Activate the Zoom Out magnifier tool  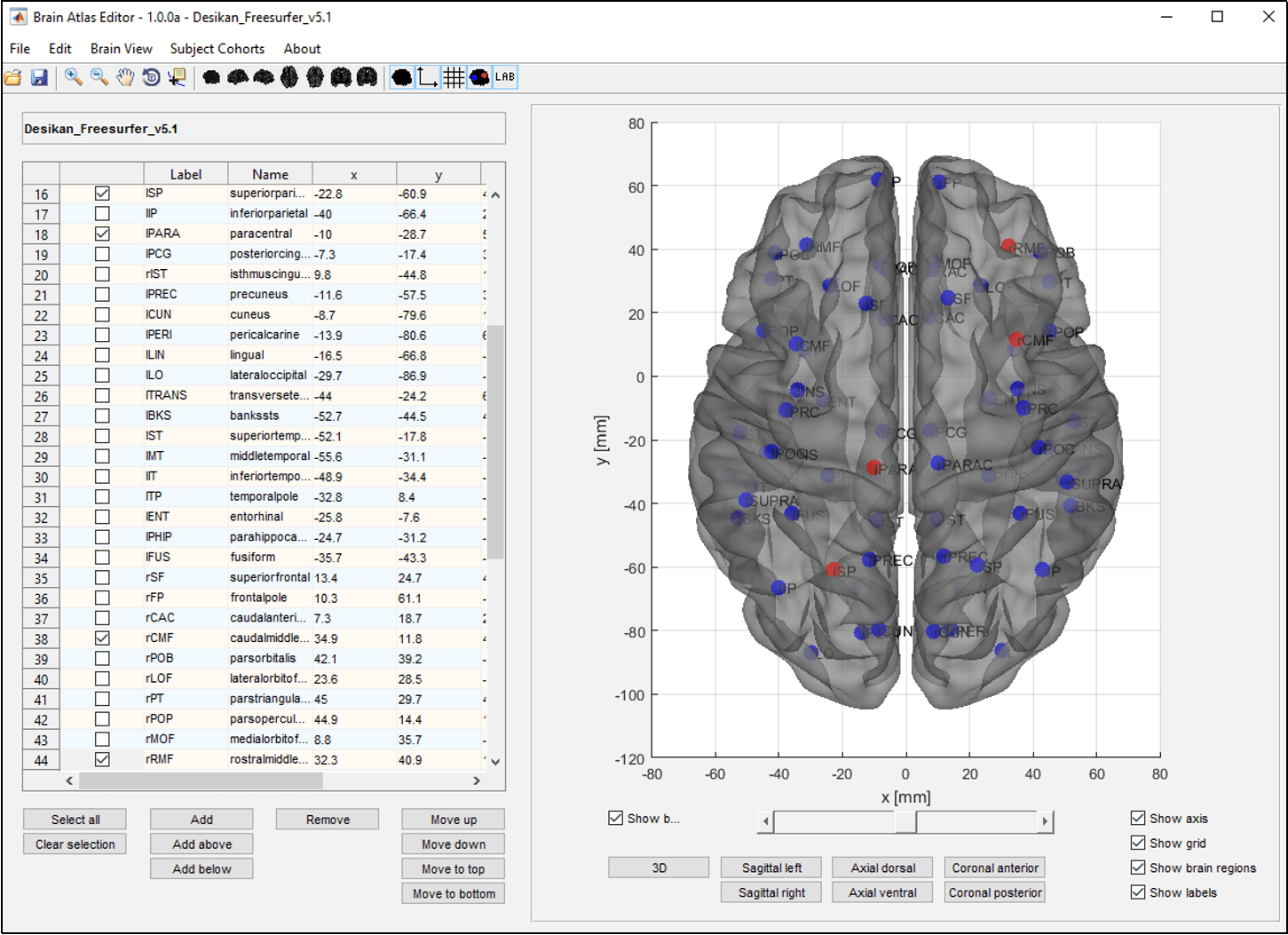99,78
